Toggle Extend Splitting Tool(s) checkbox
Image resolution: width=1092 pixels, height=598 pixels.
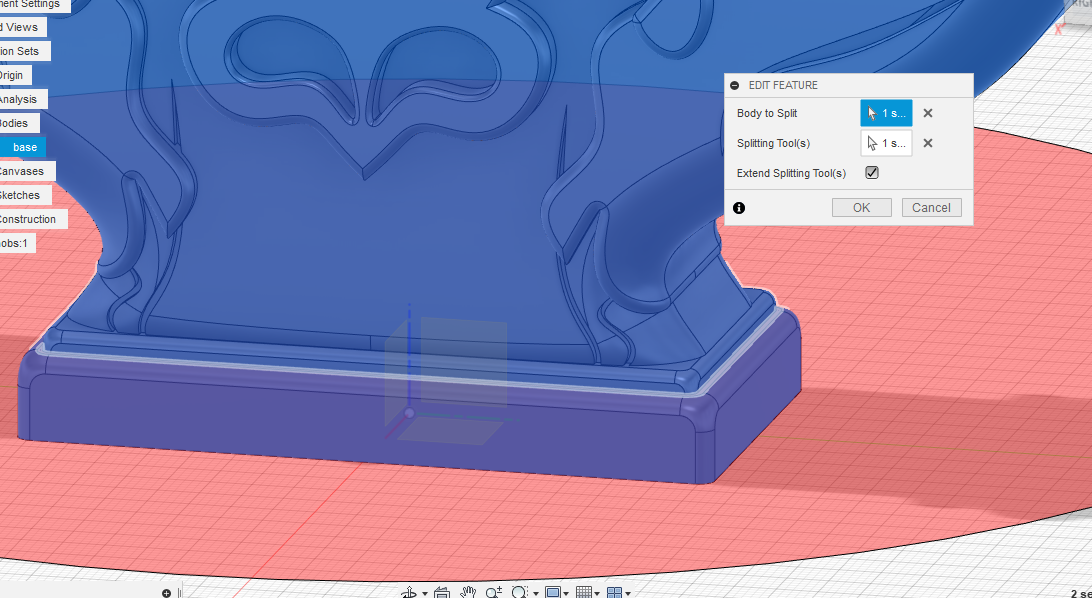872,173
